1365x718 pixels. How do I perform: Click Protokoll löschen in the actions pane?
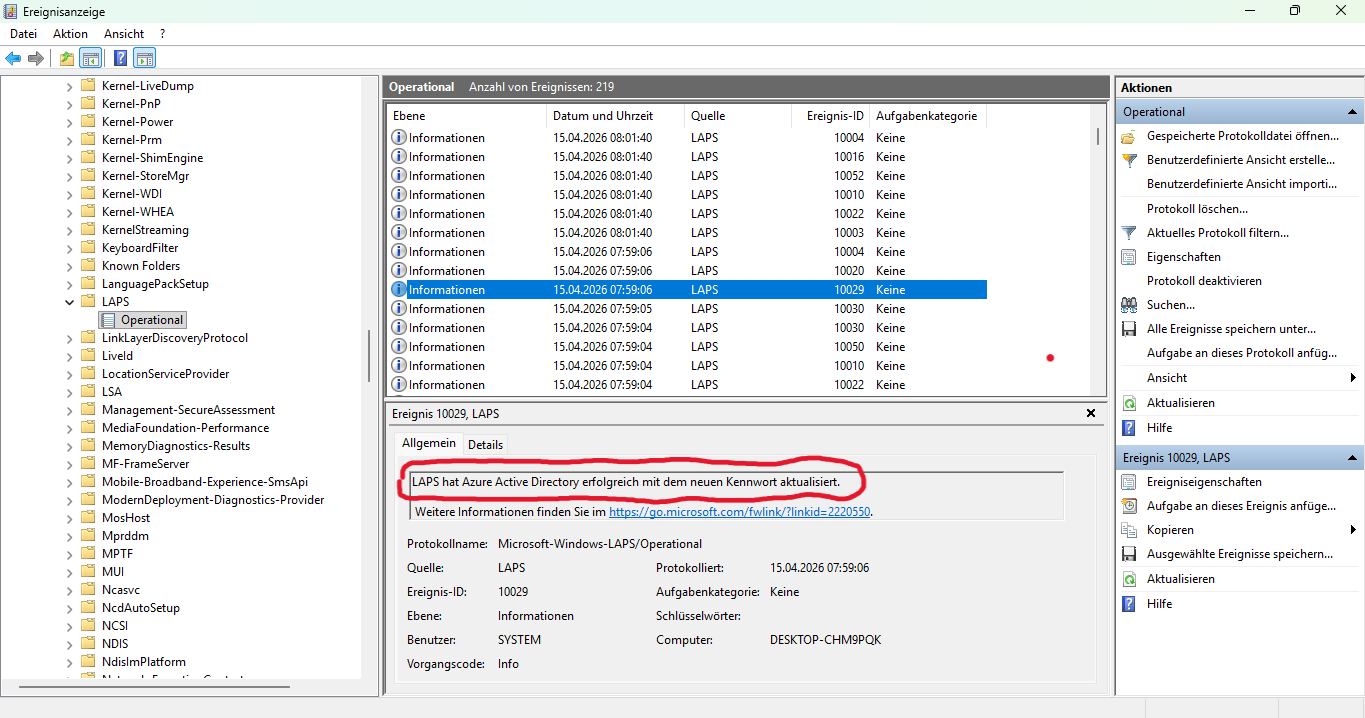pos(1197,209)
